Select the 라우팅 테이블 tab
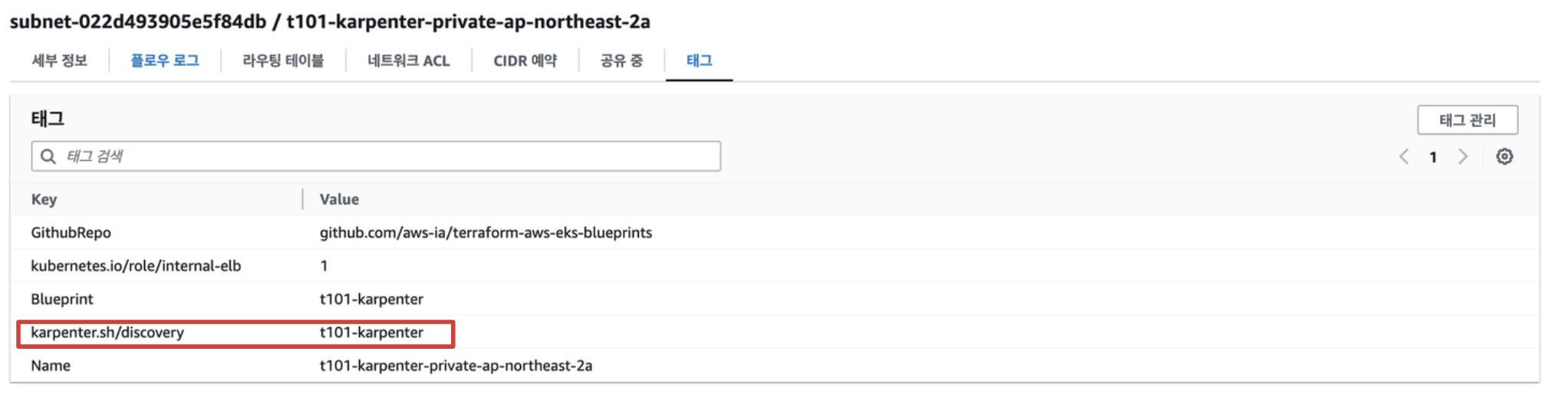1568x394 pixels. (x=283, y=61)
